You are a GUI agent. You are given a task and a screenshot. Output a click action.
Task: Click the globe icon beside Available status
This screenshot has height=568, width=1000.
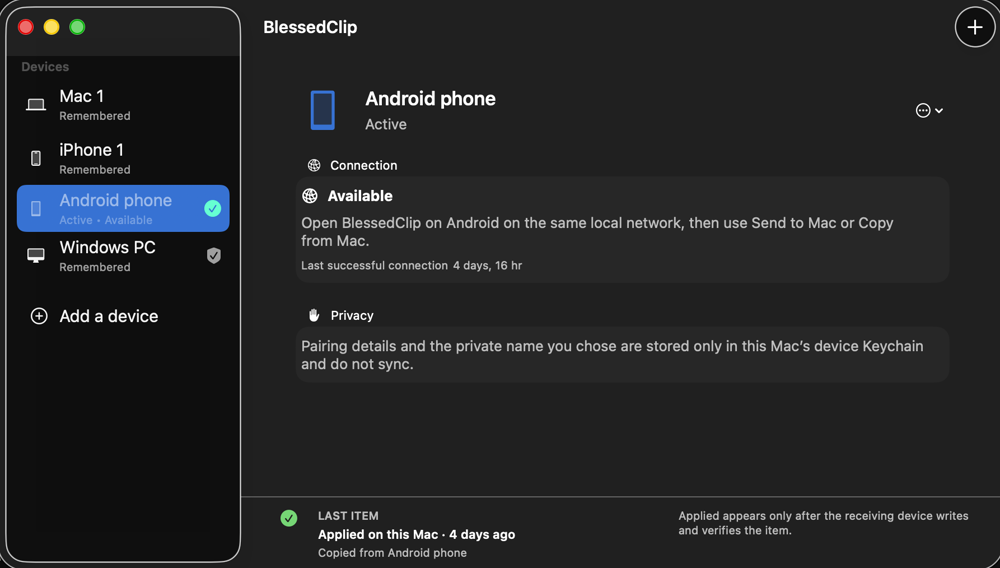coord(310,196)
